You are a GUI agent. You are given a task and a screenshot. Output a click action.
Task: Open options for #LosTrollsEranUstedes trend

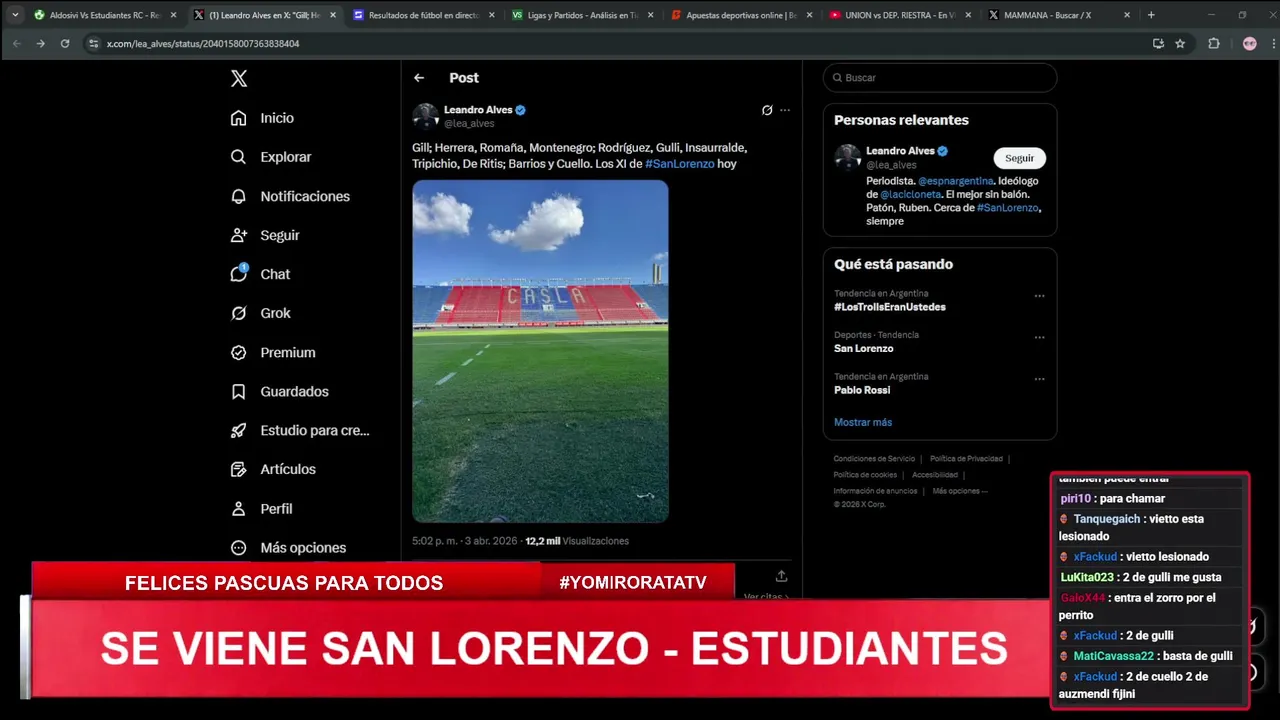coord(1039,296)
